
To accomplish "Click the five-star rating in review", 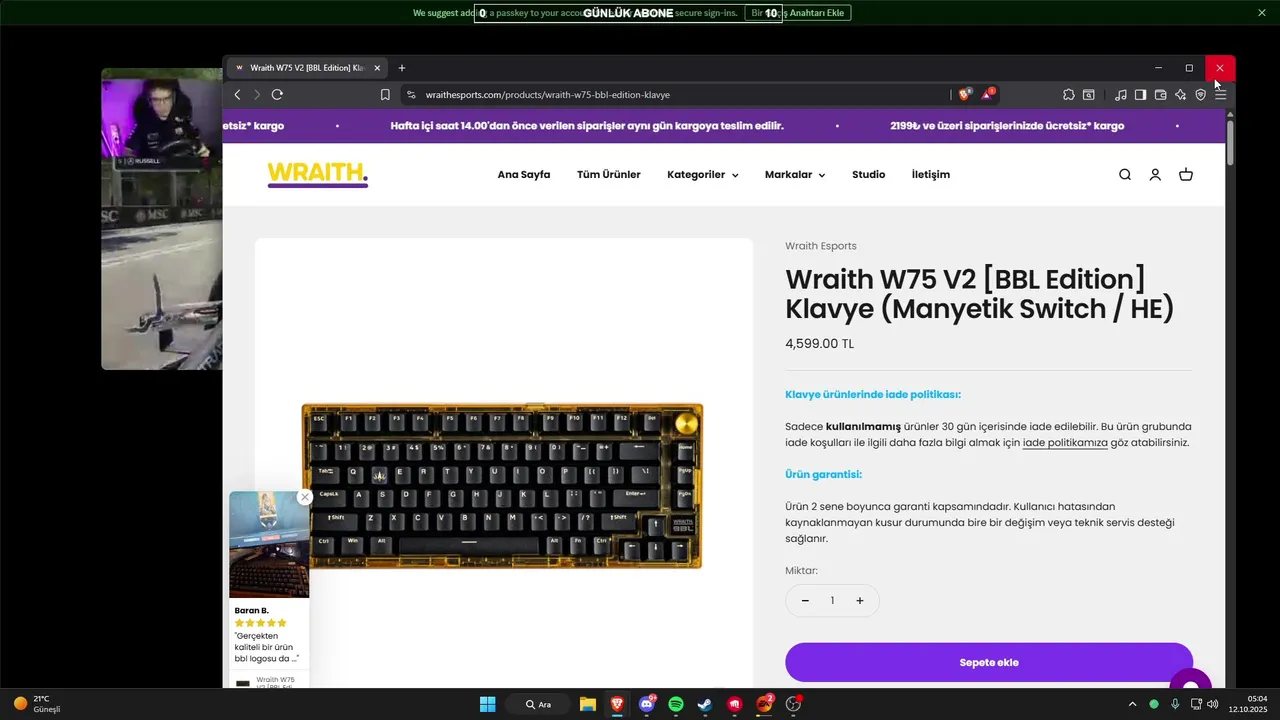I will pos(261,623).
